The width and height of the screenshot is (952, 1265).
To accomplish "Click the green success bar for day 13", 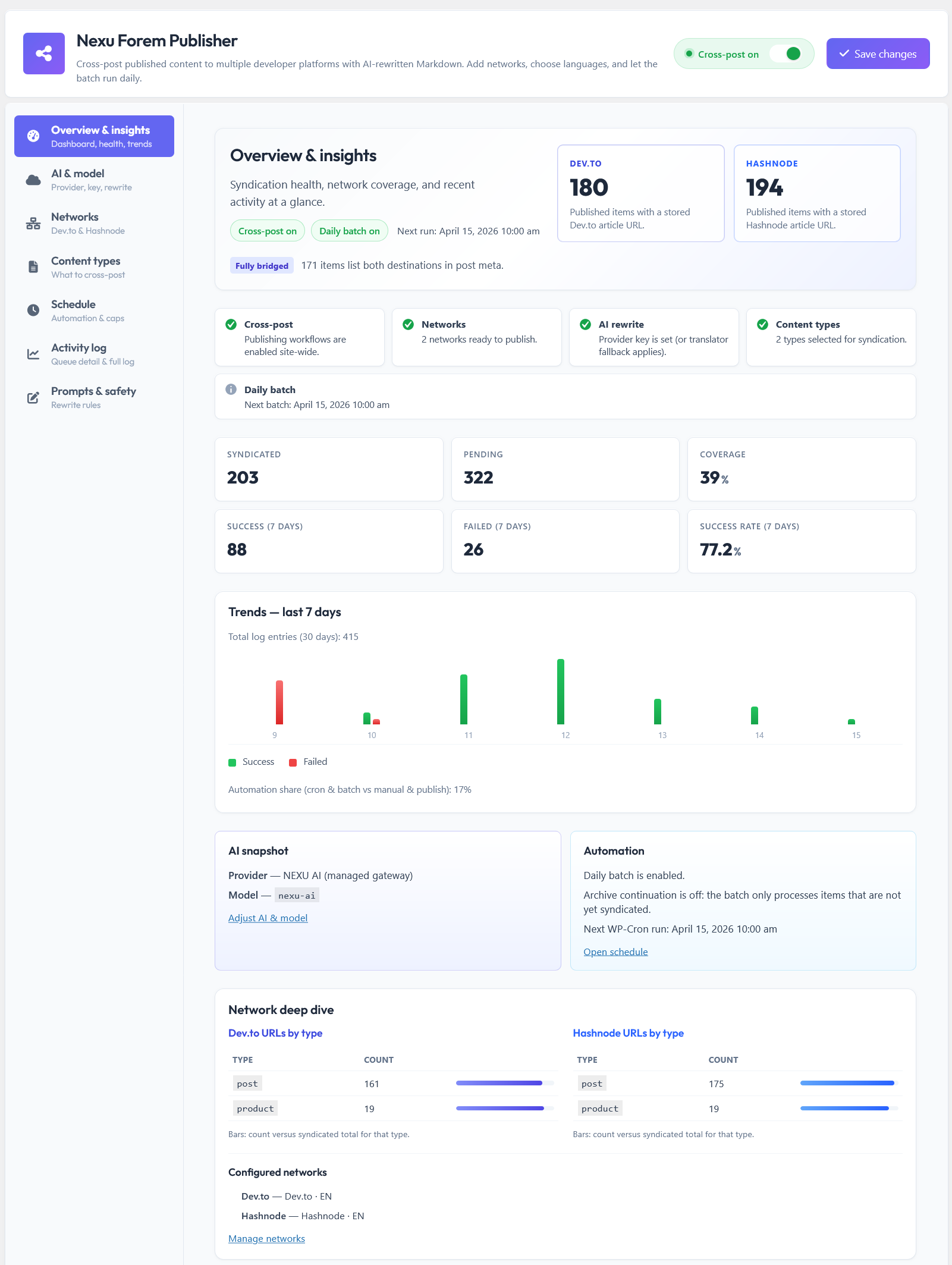I will tap(657, 711).
